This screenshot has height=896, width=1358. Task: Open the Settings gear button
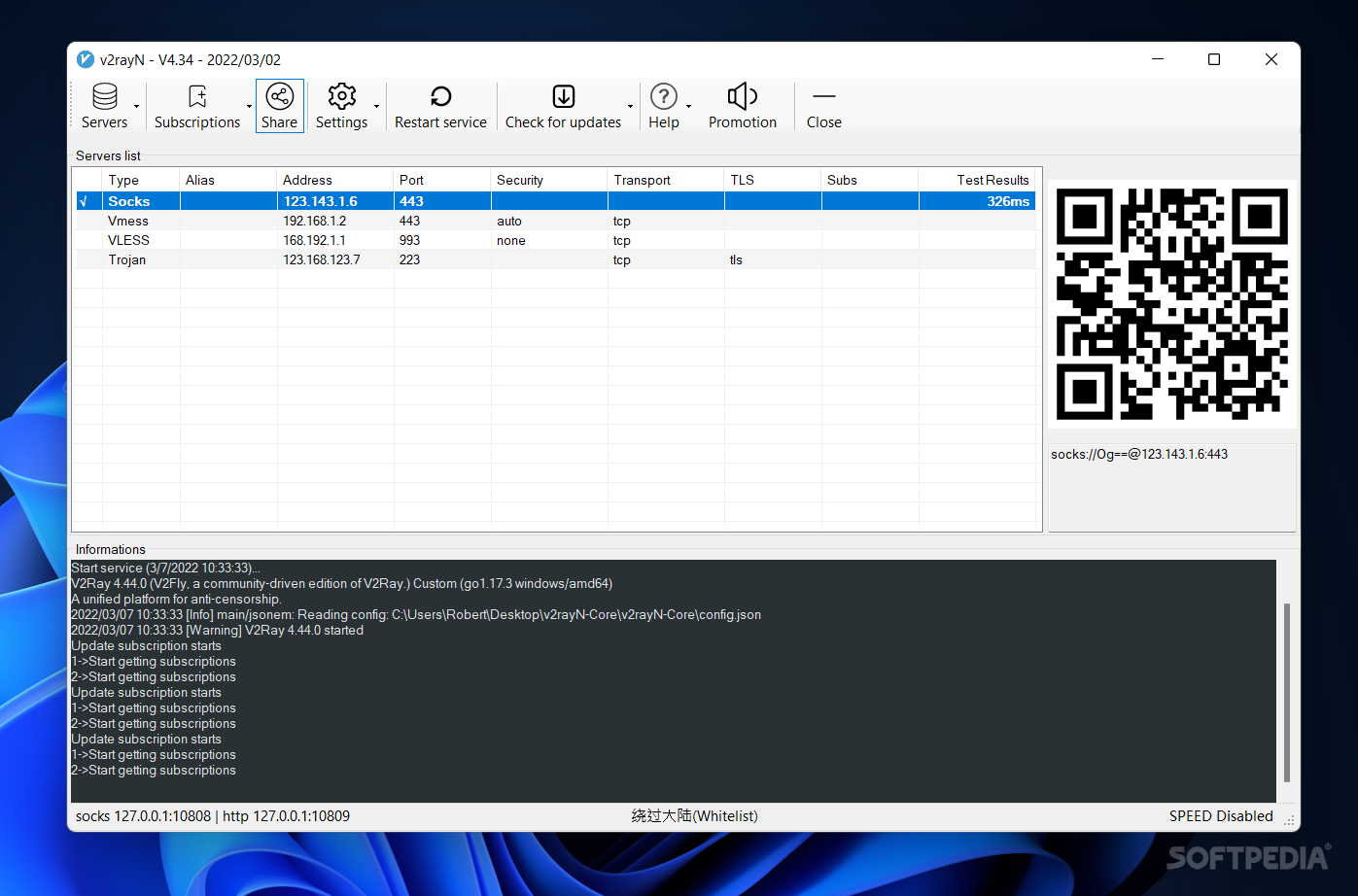pyautogui.click(x=342, y=106)
